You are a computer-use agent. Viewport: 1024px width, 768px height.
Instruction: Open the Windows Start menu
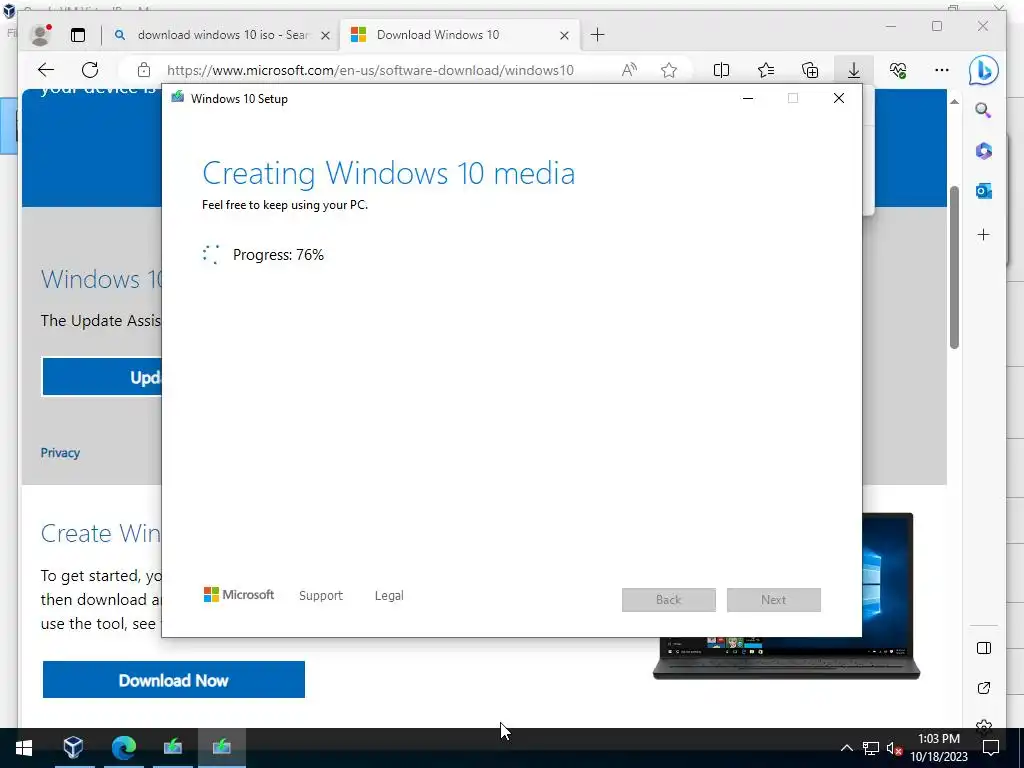click(x=24, y=748)
